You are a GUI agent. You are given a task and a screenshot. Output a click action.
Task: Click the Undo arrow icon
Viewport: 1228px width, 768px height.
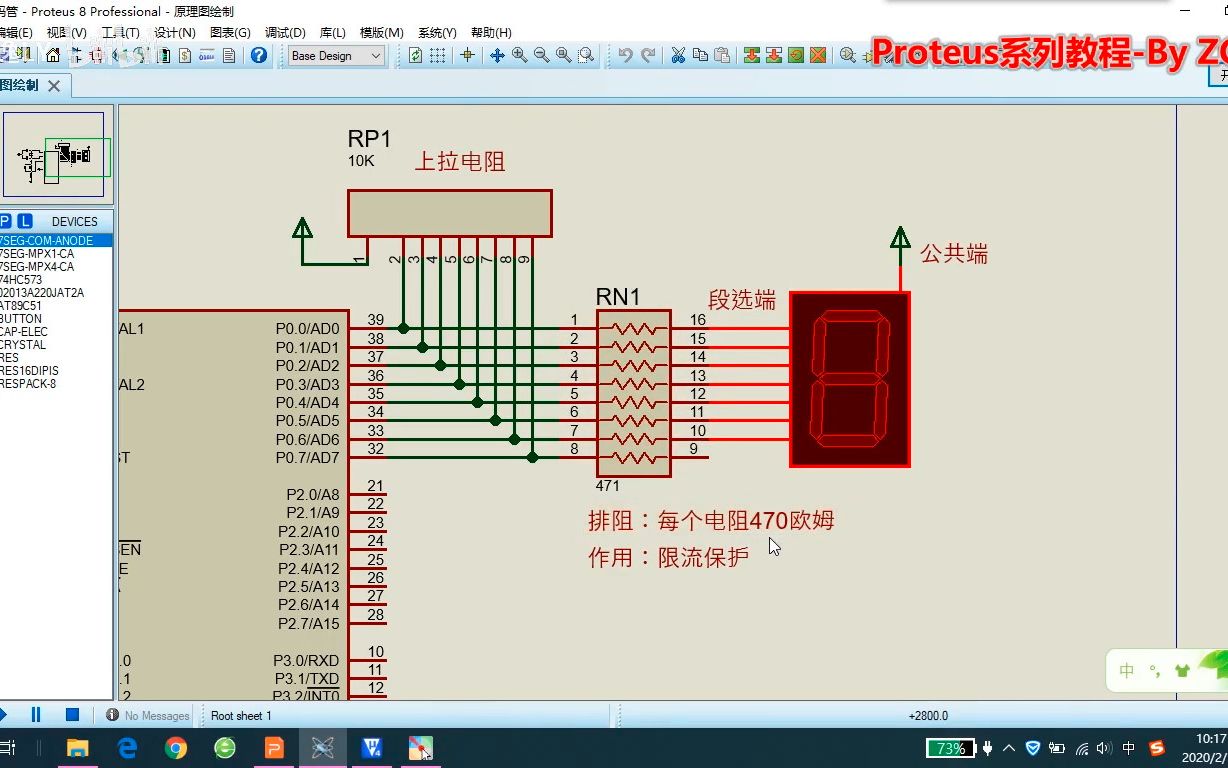tap(625, 56)
